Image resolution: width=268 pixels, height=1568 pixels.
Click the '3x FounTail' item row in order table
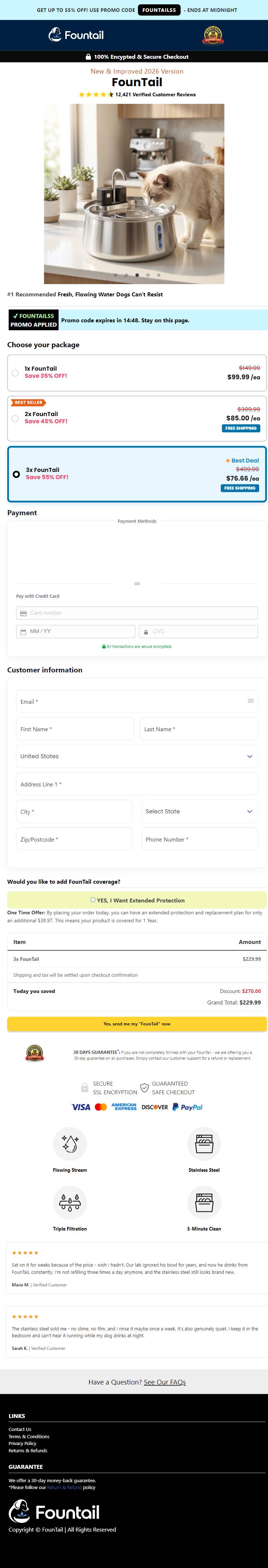137,959
